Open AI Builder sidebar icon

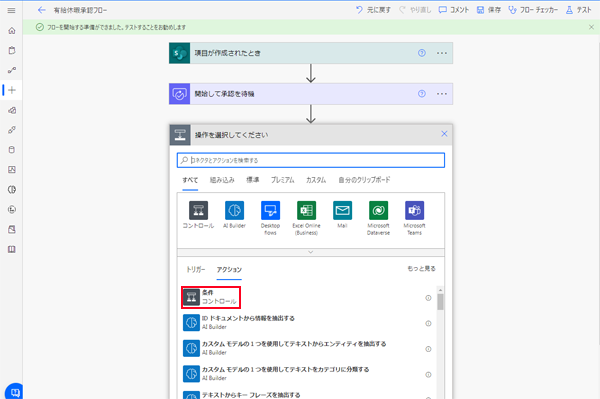click(12, 190)
